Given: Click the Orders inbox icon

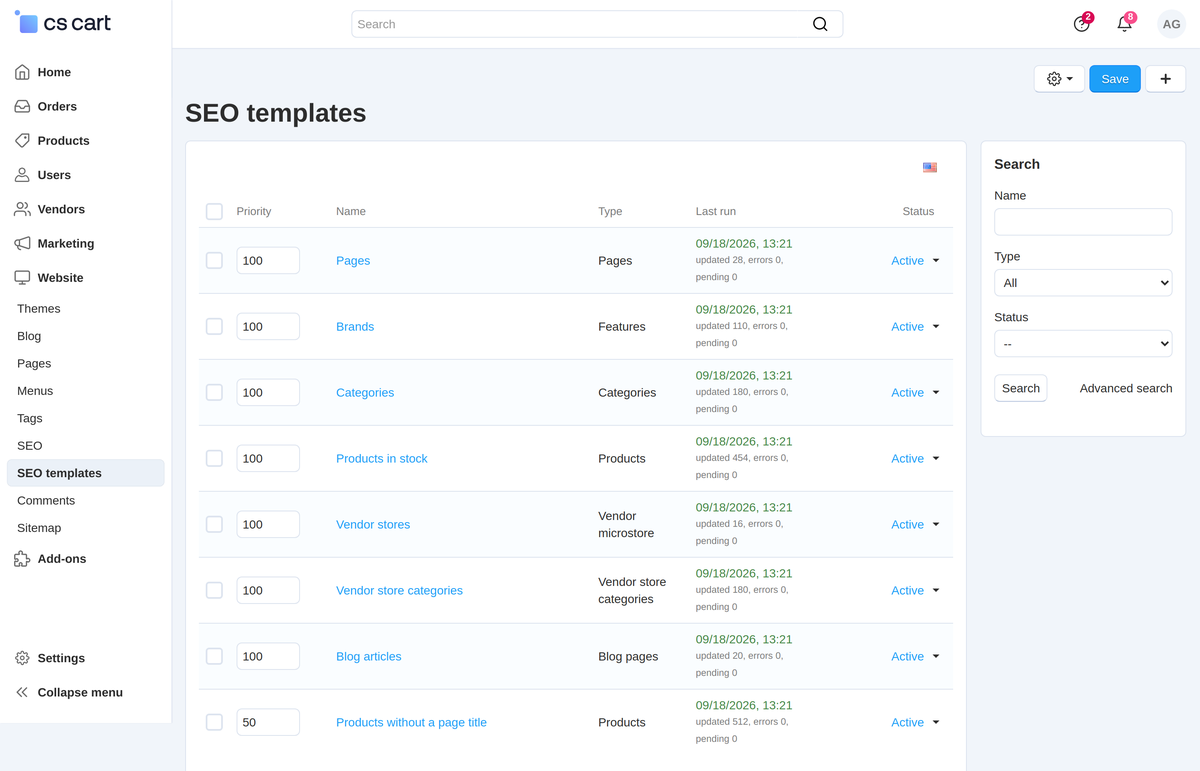Looking at the screenshot, I should pos(22,106).
